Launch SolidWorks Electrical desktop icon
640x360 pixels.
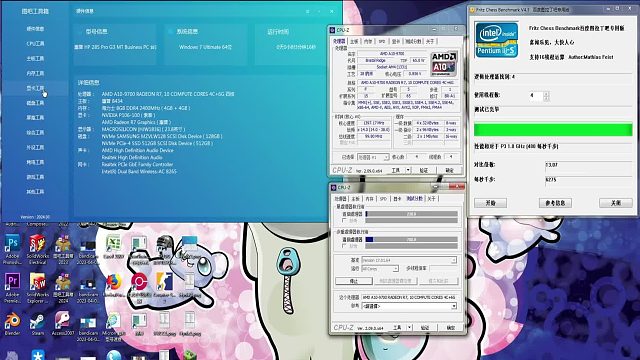click(37, 244)
